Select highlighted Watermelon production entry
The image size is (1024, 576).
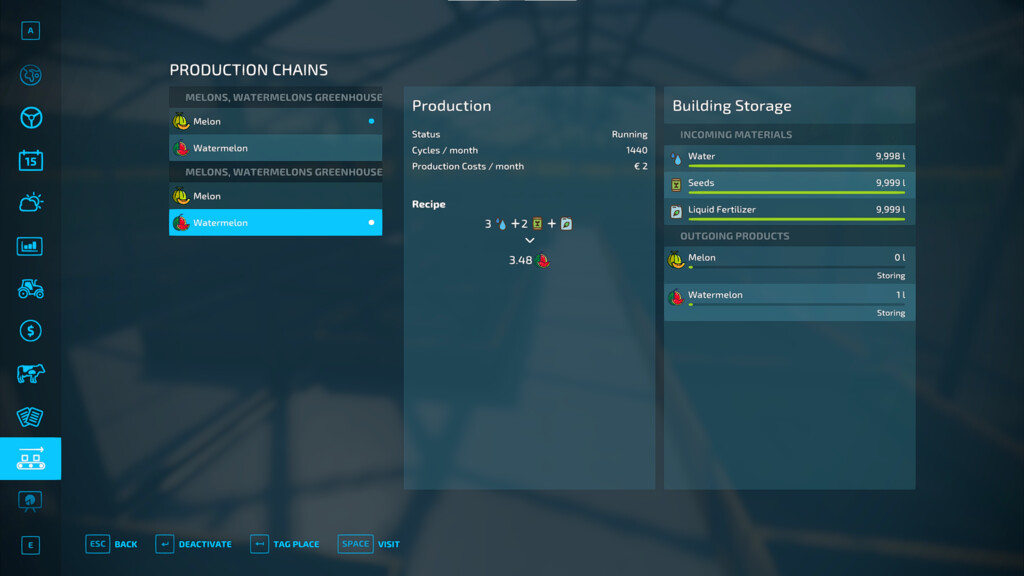click(276, 223)
